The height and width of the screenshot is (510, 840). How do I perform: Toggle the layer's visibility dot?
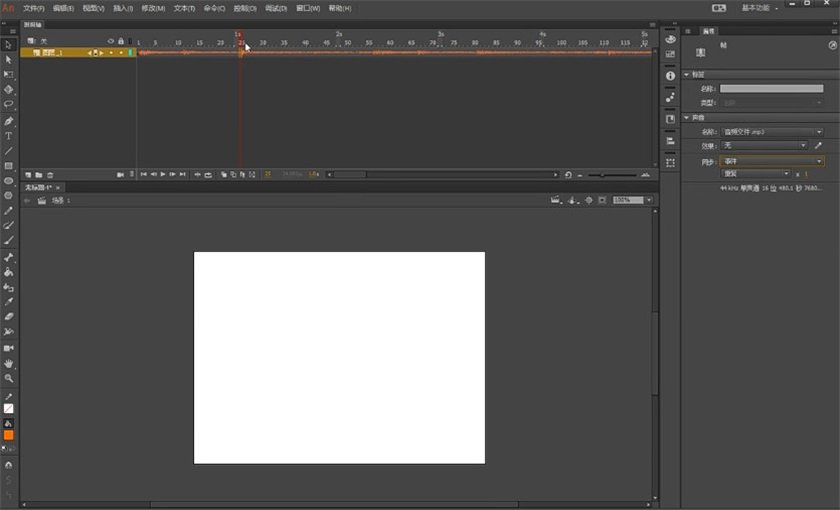[x=111, y=52]
